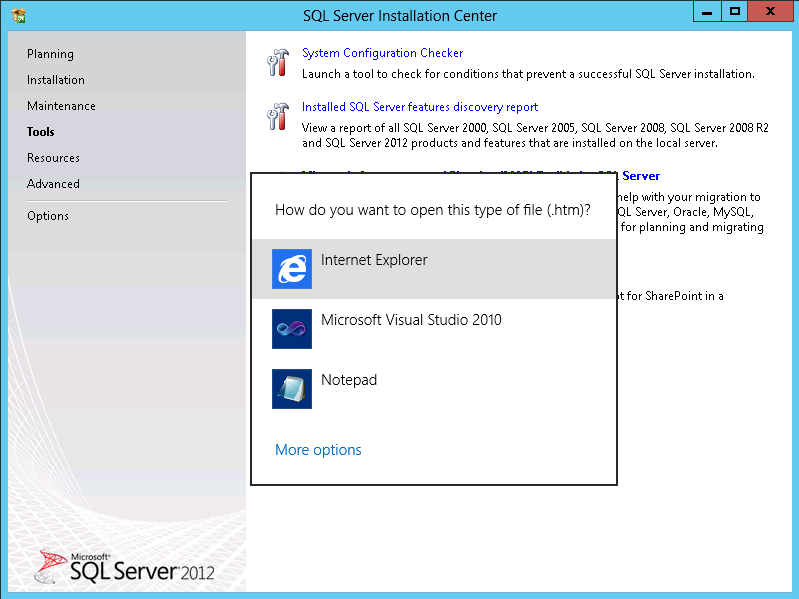Minimize the SQL Server Installation Center window

707,12
